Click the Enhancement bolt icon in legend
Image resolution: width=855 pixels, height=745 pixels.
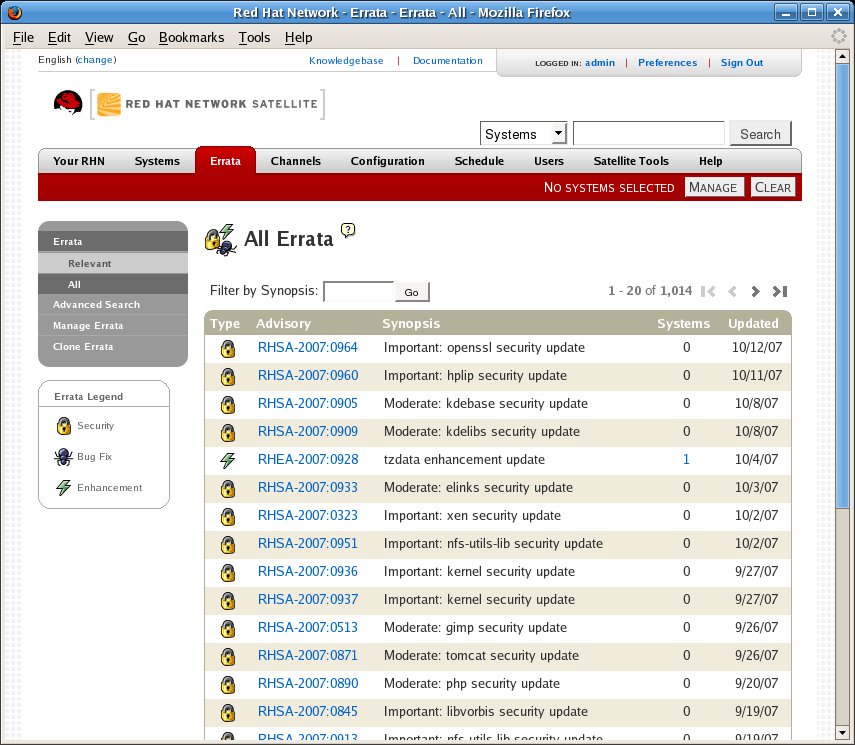pyautogui.click(x=64, y=487)
